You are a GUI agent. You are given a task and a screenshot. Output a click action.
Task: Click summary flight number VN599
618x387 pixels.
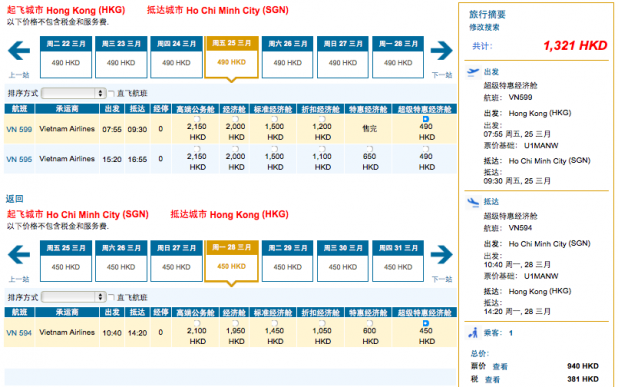[520, 97]
